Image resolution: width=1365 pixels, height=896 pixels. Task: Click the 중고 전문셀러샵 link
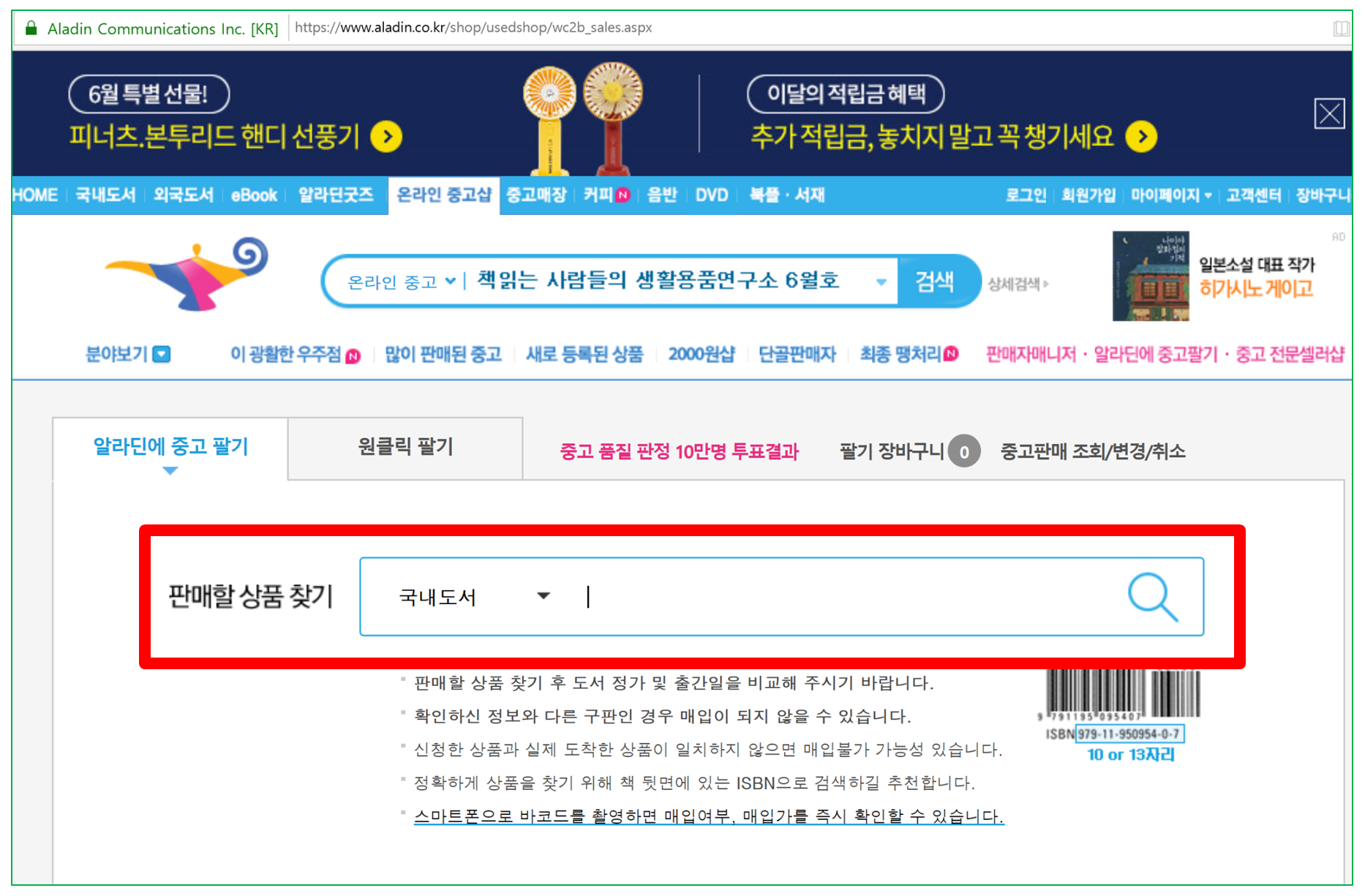[1290, 355]
